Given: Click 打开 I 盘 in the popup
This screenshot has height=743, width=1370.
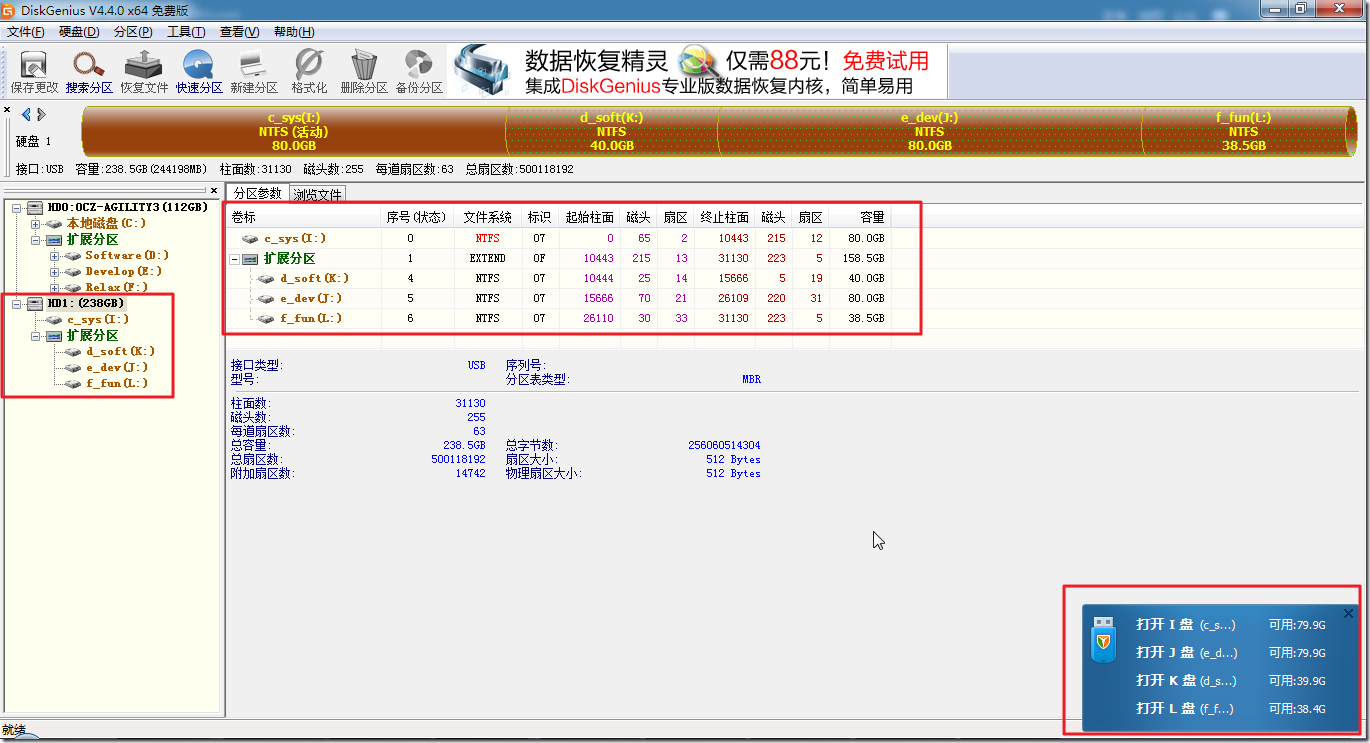Looking at the screenshot, I should [x=1186, y=625].
